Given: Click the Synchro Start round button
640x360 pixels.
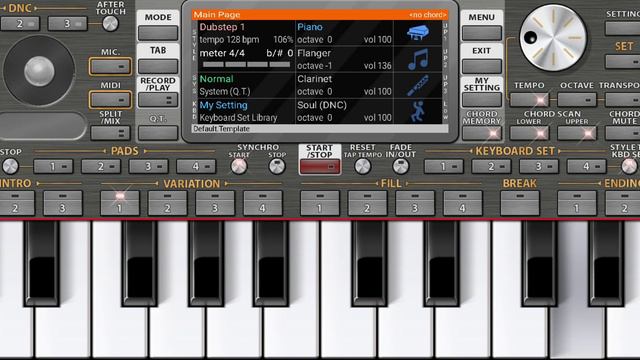Looking at the screenshot, I should 239,167.
